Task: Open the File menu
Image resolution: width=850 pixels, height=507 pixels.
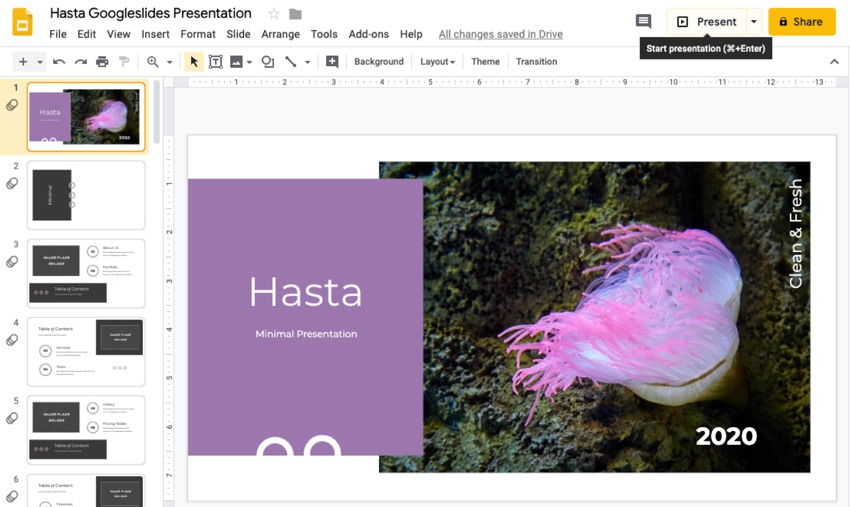Action: tap(57, 34)
